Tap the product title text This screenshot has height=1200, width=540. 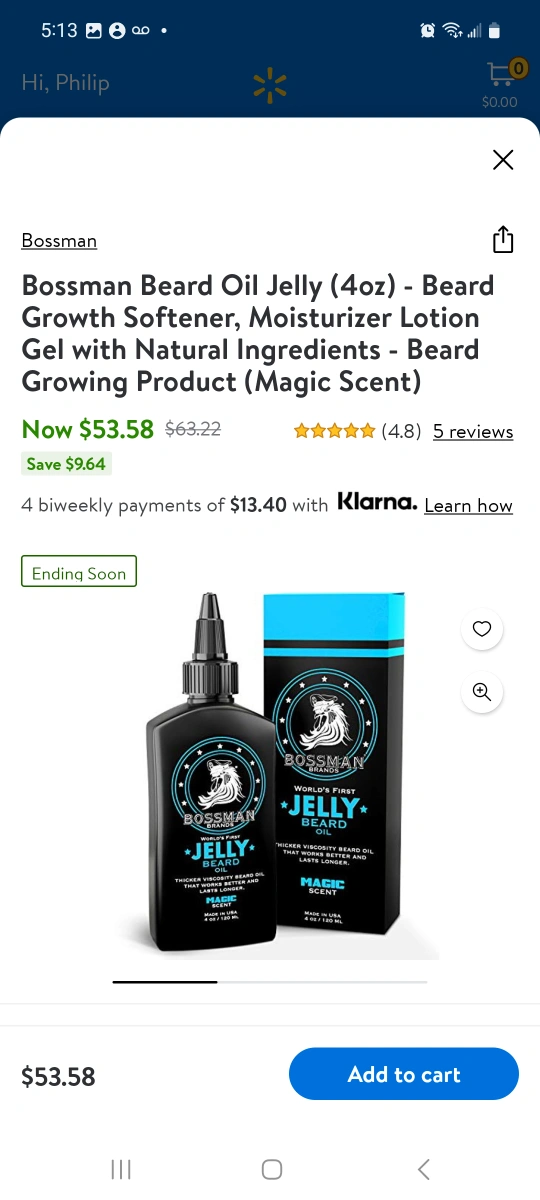click(258, 333)
